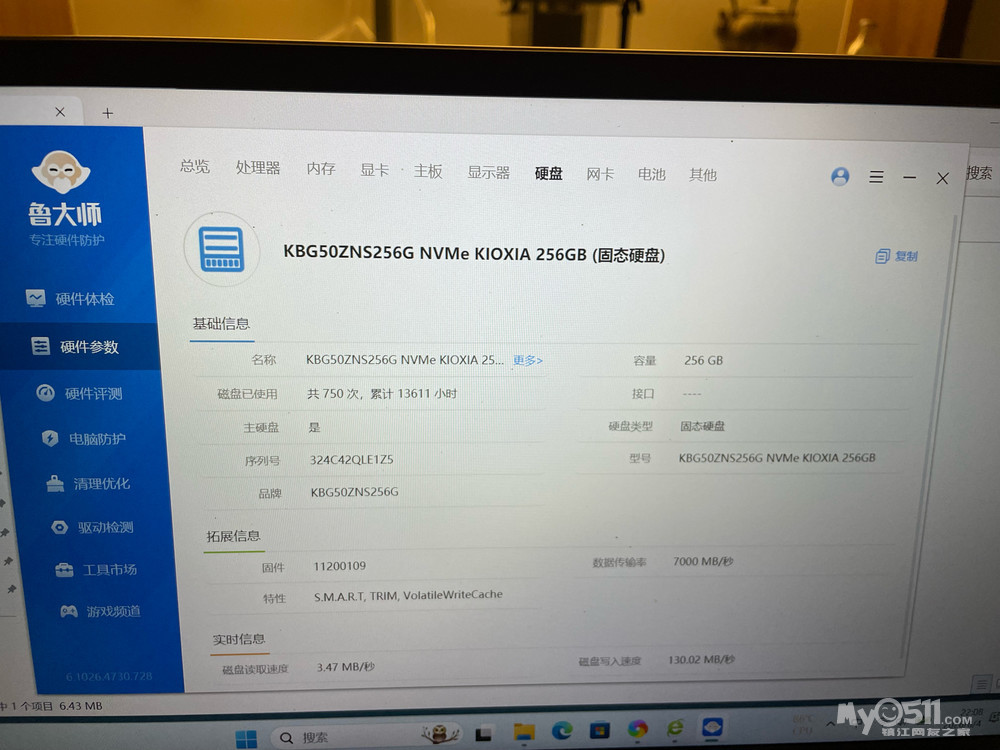
Task: Switch to the 显示器 tab
Action: (489, 172)
